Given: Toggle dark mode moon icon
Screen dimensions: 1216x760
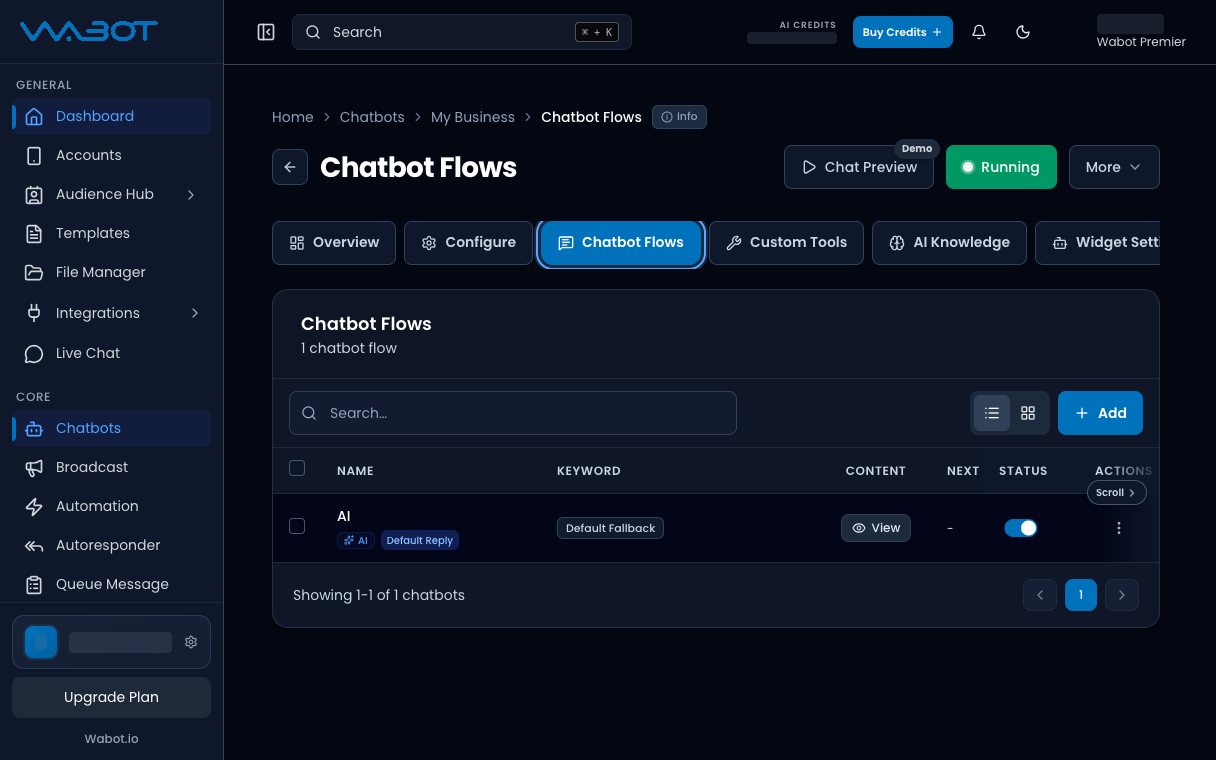Looking at the screenshot, I should (x=1023, y=32).
